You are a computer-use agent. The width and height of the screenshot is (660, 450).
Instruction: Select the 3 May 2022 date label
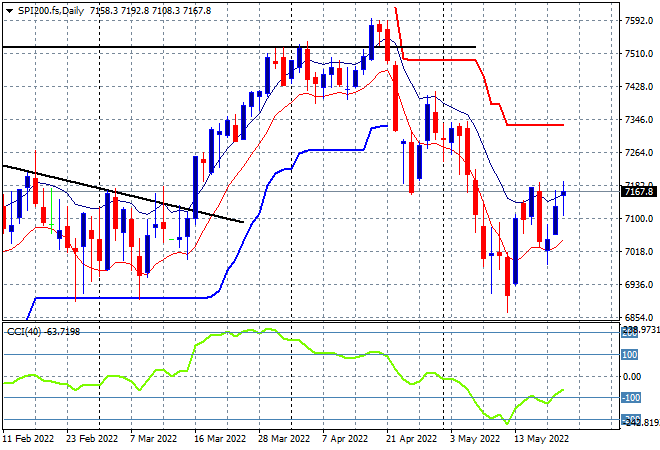pos(475,439)
